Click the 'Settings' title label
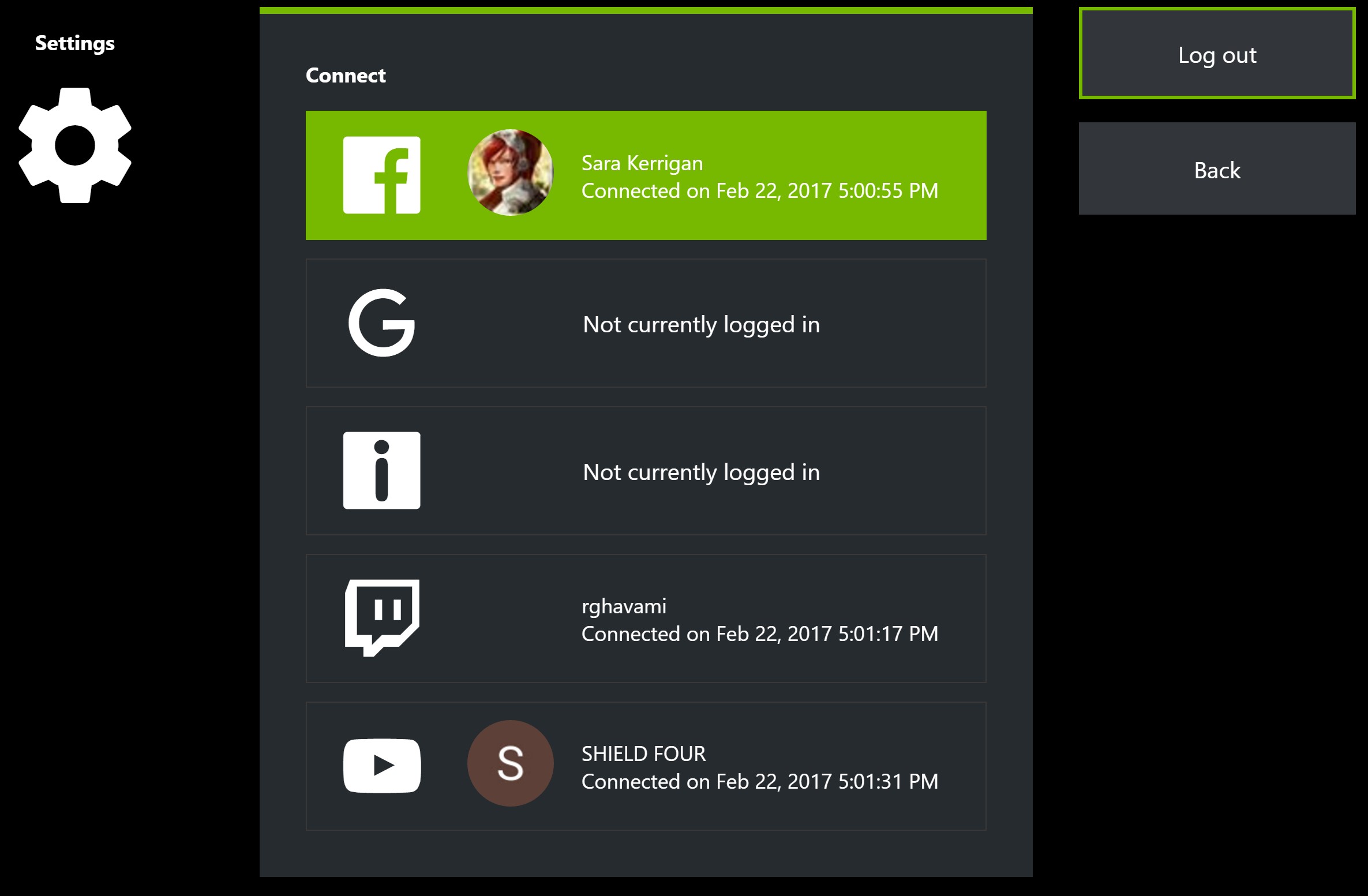1368x896 pixels. (x=75, y=44)
